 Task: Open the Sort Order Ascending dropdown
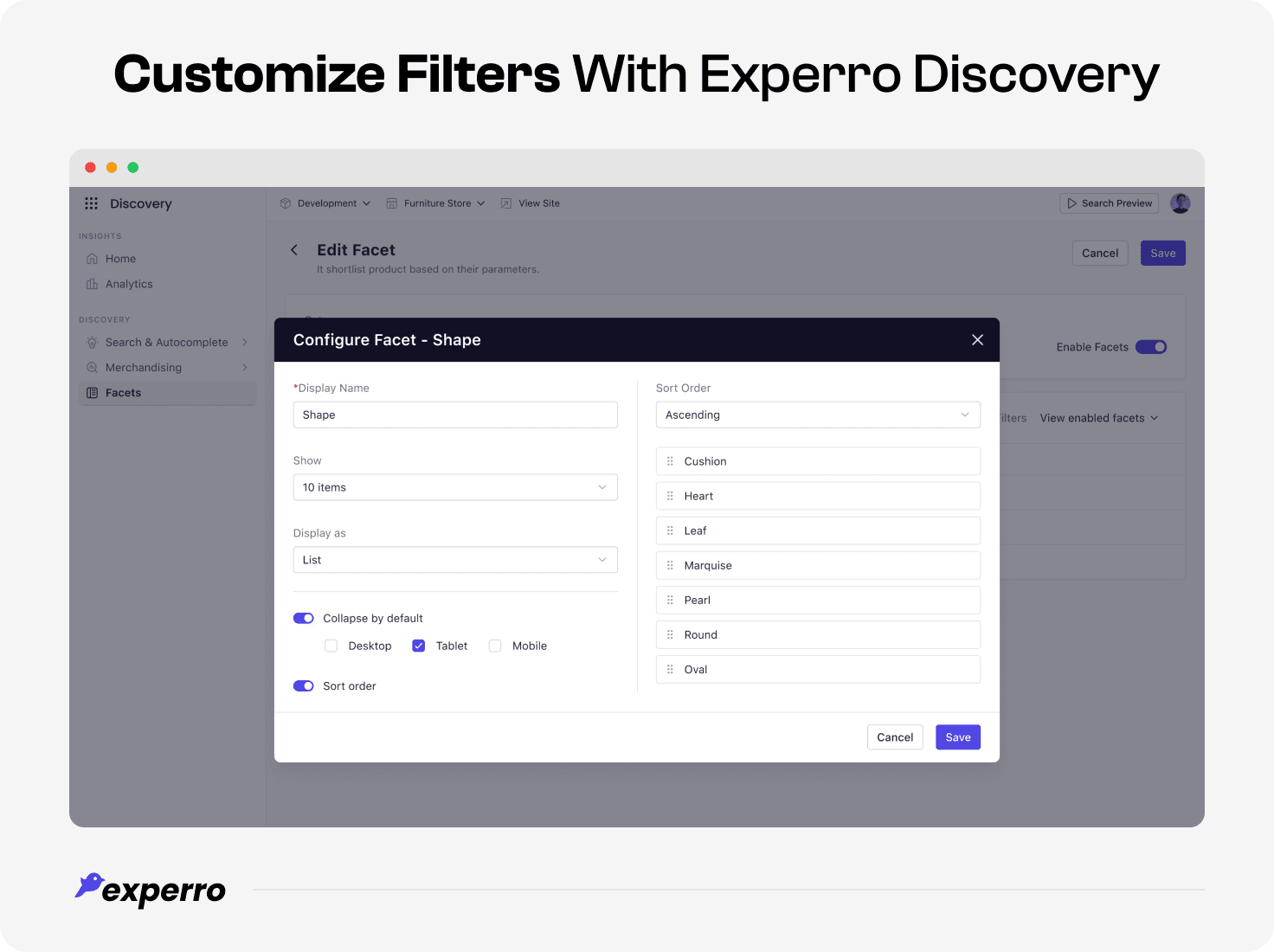click(x=818, y=415)
